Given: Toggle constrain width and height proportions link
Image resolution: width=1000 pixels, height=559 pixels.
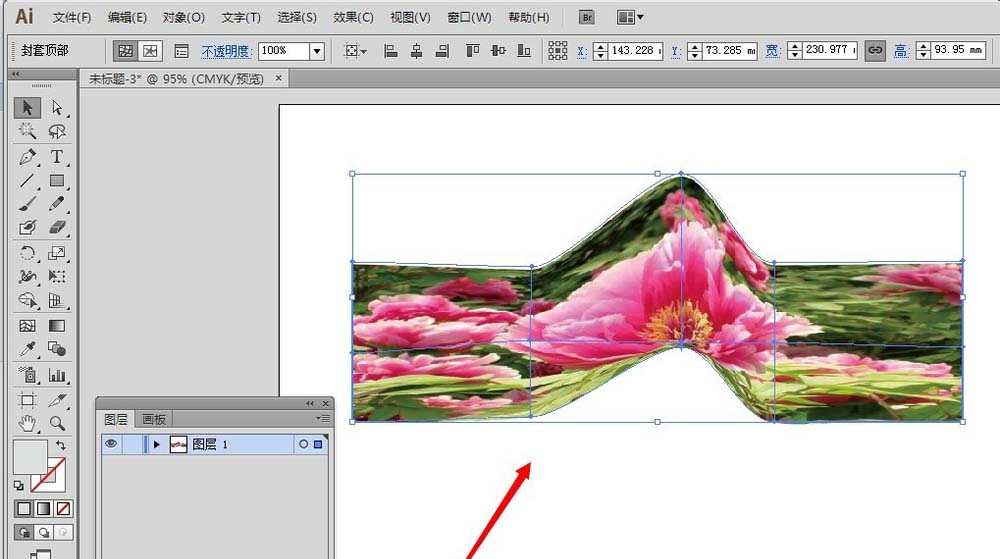Looking at the screenshot, I should (x=875, y=50).
